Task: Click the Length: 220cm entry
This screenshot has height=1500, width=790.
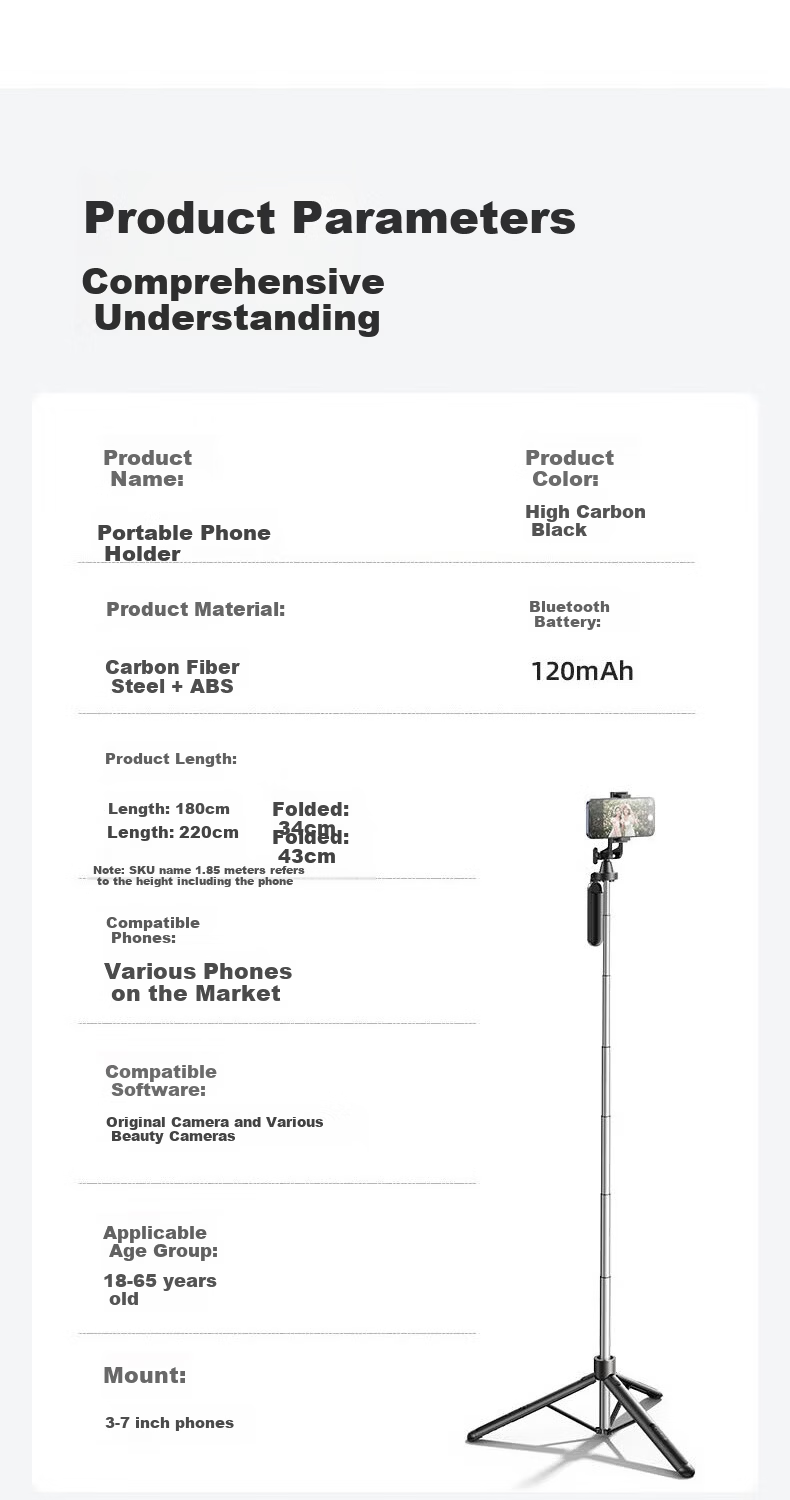Action: pyautogui.click(x=173, y=832)
